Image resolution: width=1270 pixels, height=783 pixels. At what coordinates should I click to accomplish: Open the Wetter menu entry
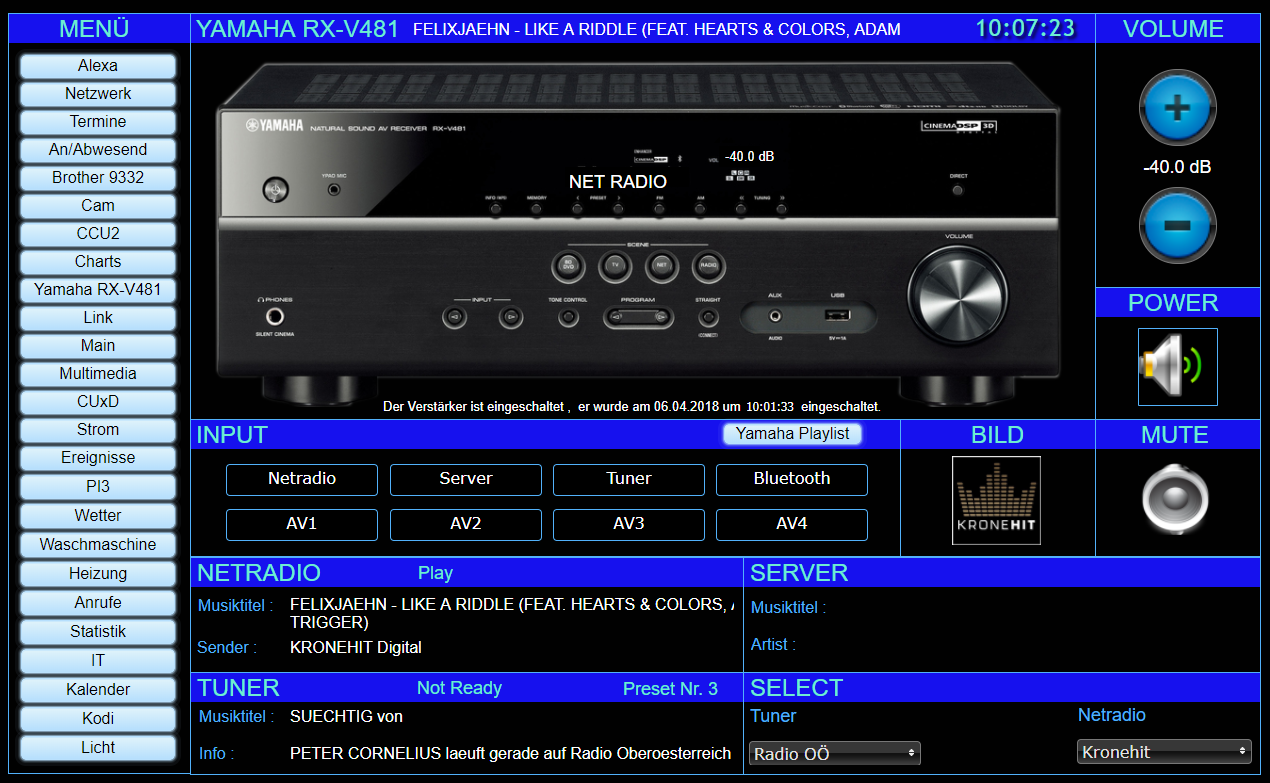click(x=98, y=516)
